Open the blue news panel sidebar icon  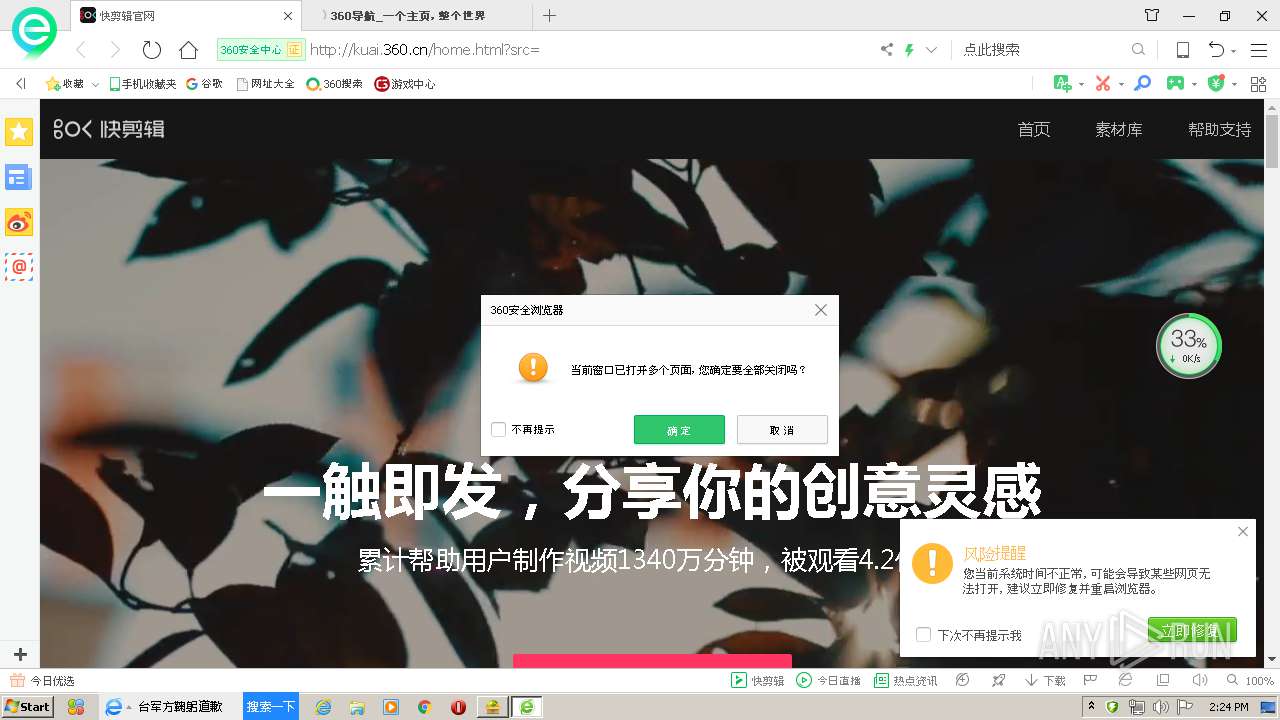click(19, 178)
